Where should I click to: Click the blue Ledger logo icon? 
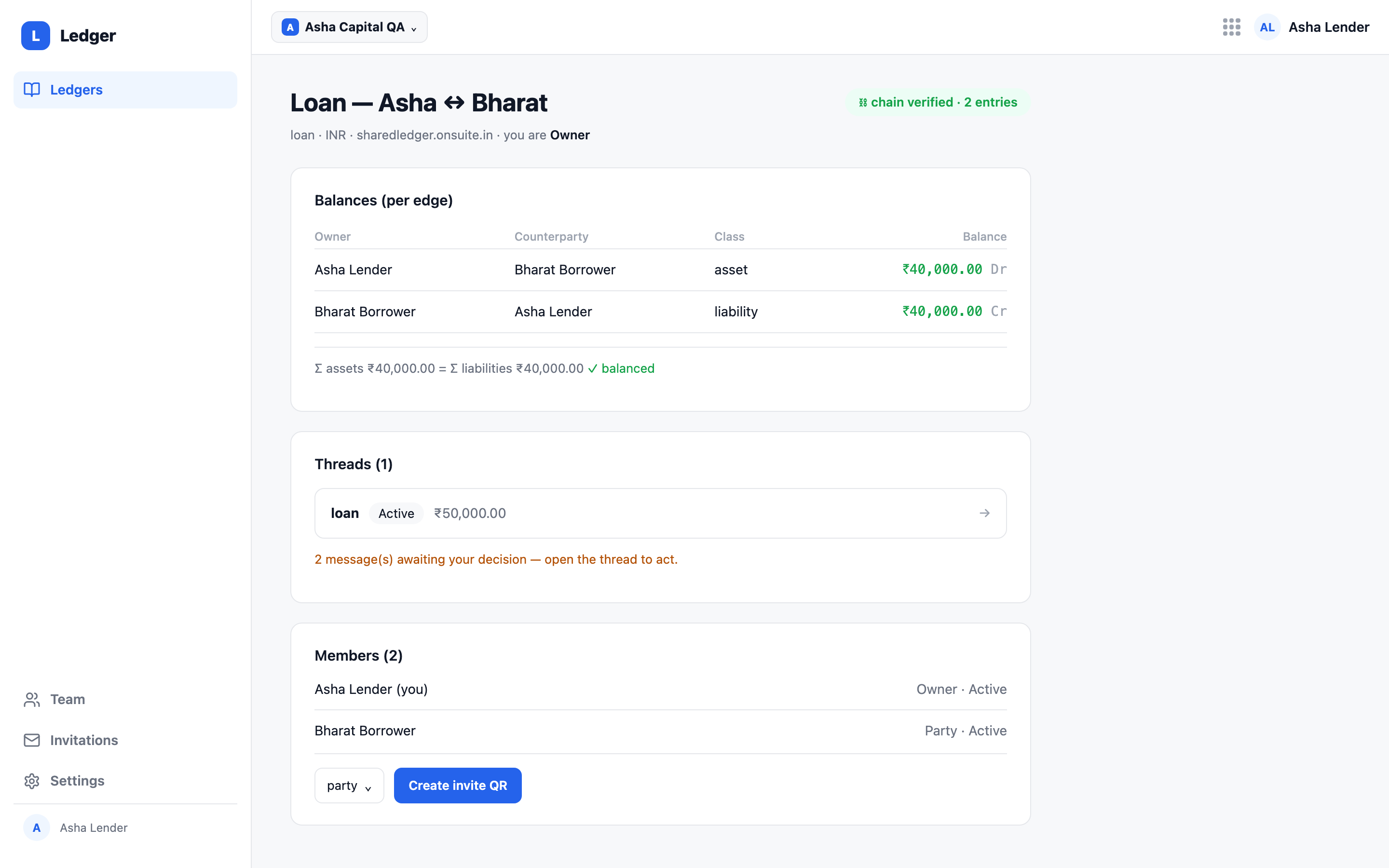point(36,36)
